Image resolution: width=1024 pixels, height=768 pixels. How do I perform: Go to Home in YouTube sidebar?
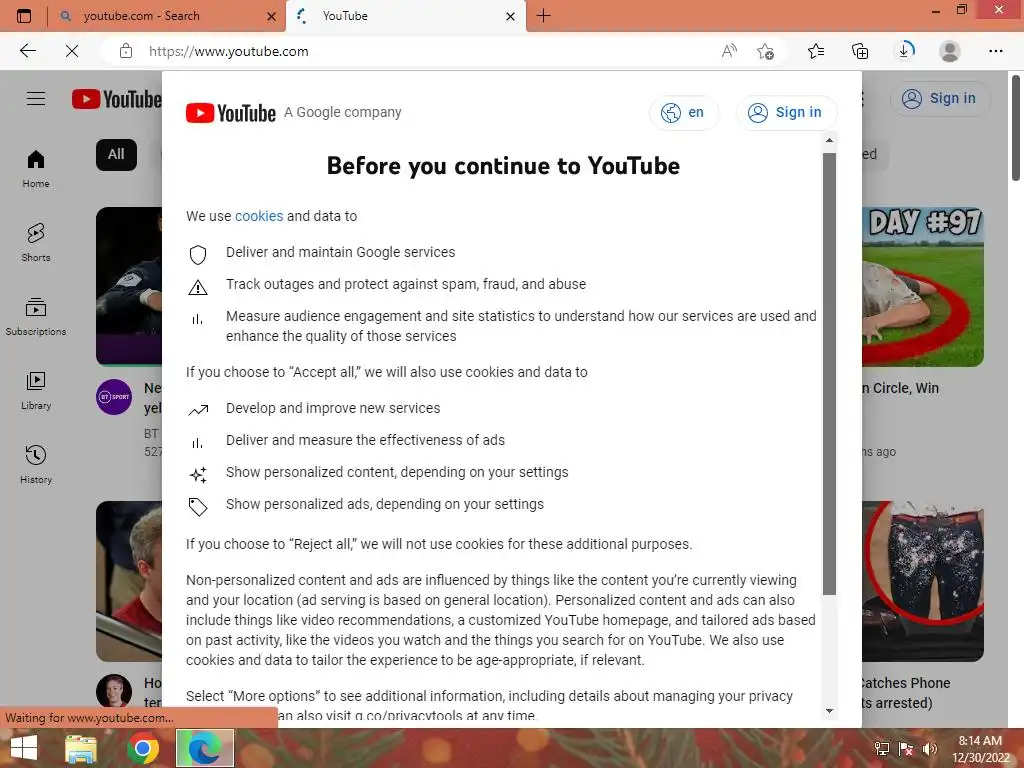[x=36, y=168]
